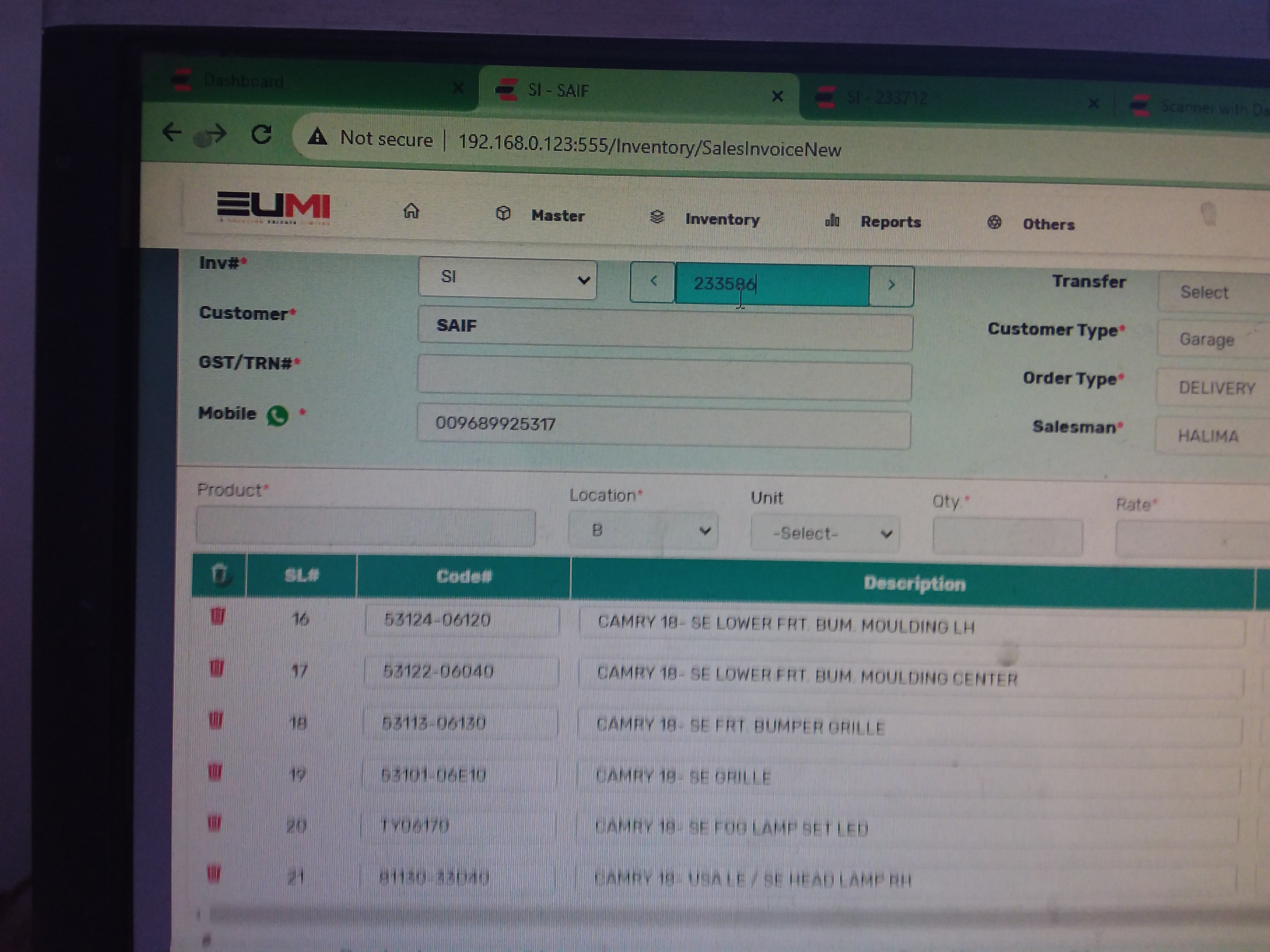The width and height of the screenshot is (1270, 952).
Task: Click the Product input field
Action: click(366, 526)
